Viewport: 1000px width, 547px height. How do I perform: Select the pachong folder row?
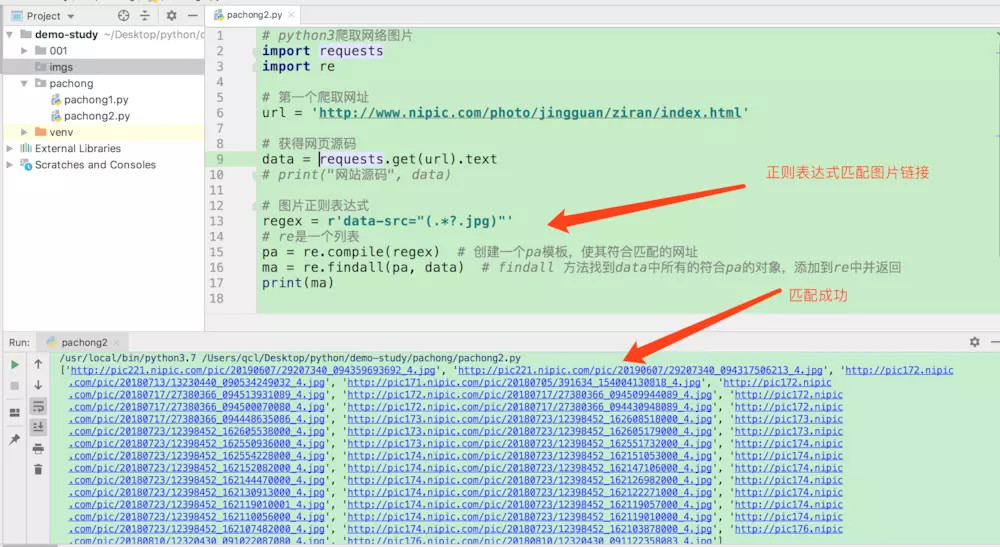(x=103, y=84)
